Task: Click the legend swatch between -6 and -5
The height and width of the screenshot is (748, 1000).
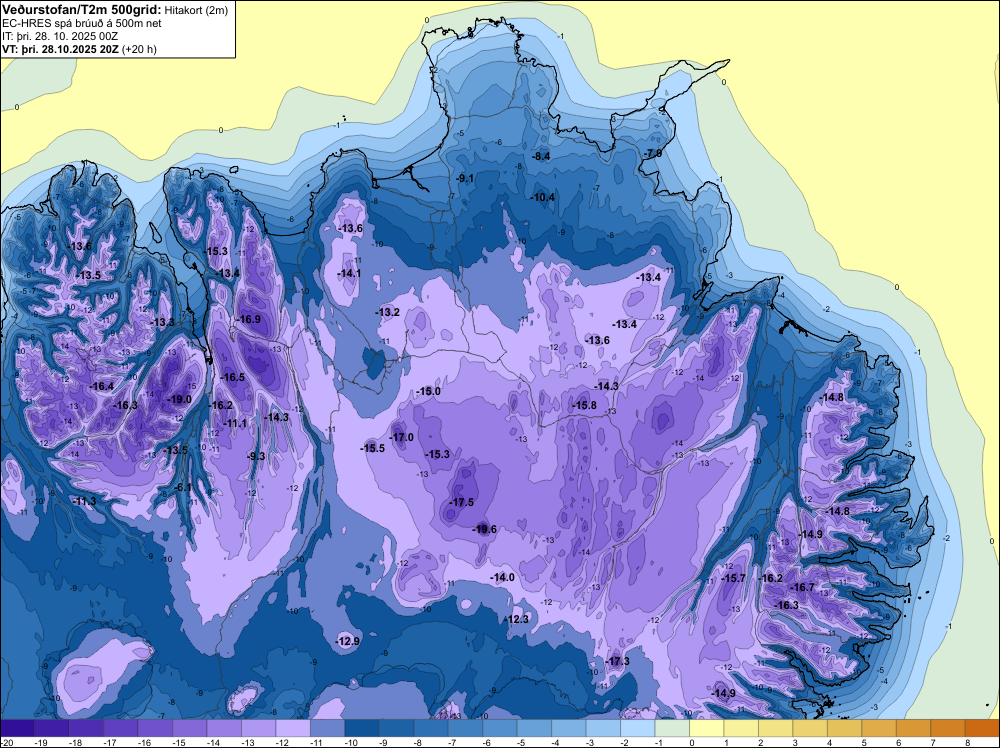Action: pos(499,728)
